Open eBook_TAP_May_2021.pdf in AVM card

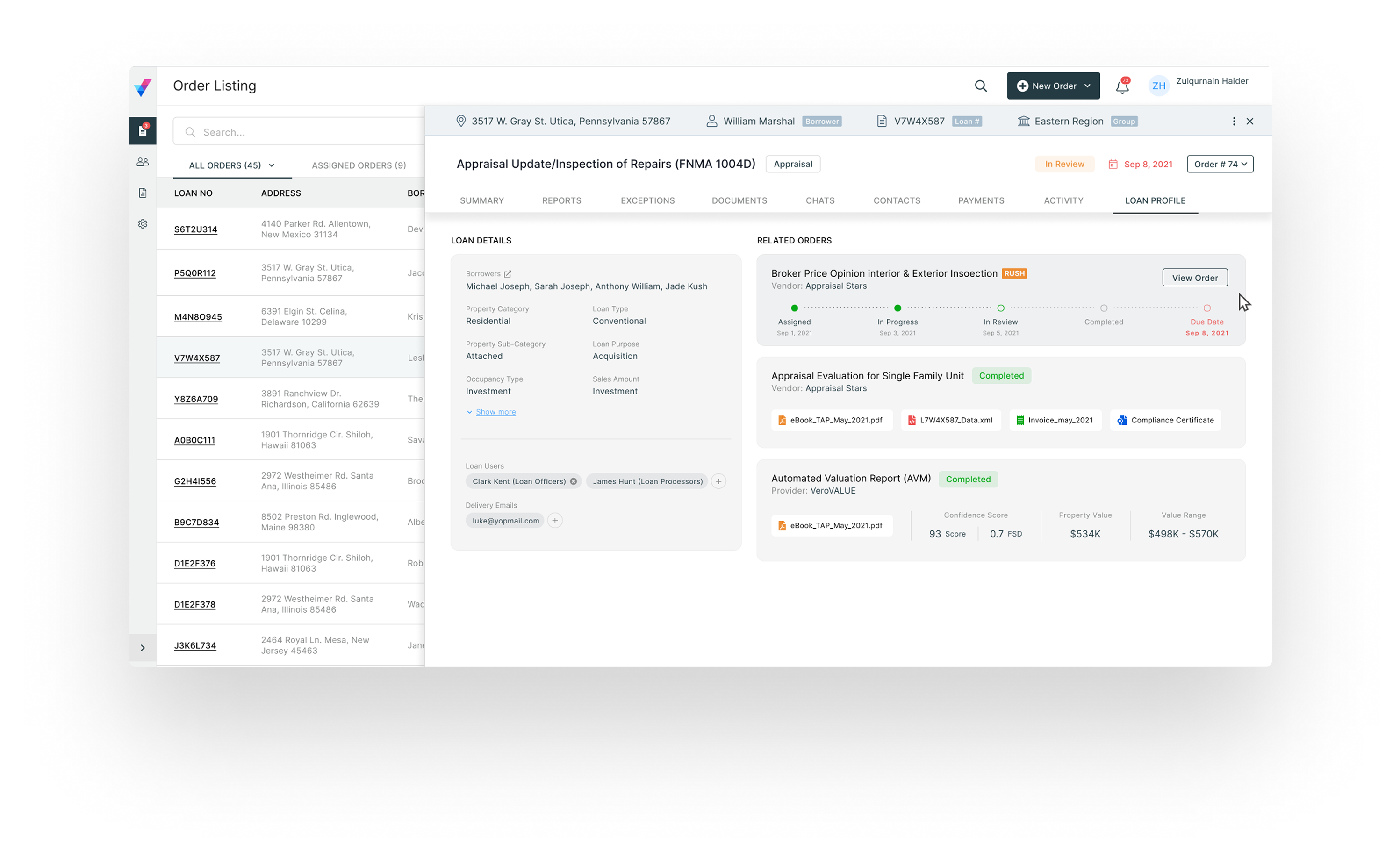pyautogui.click(x=831, y=525)
